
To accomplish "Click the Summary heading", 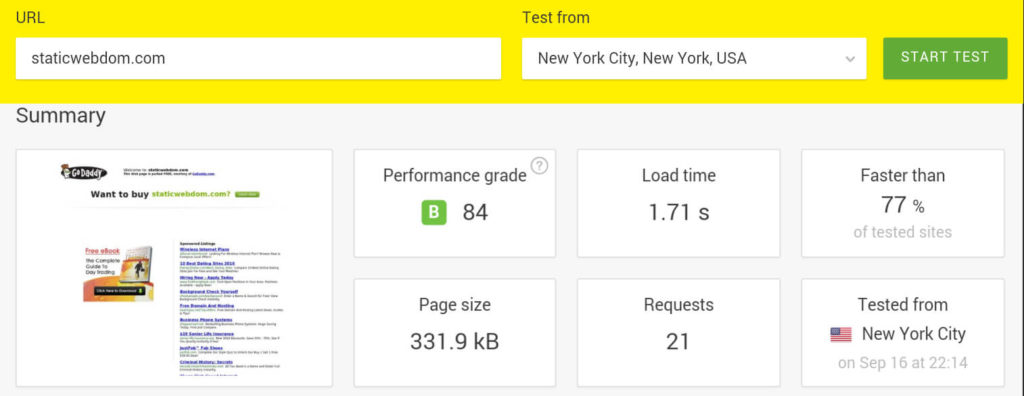I will (x=61, y=116).
